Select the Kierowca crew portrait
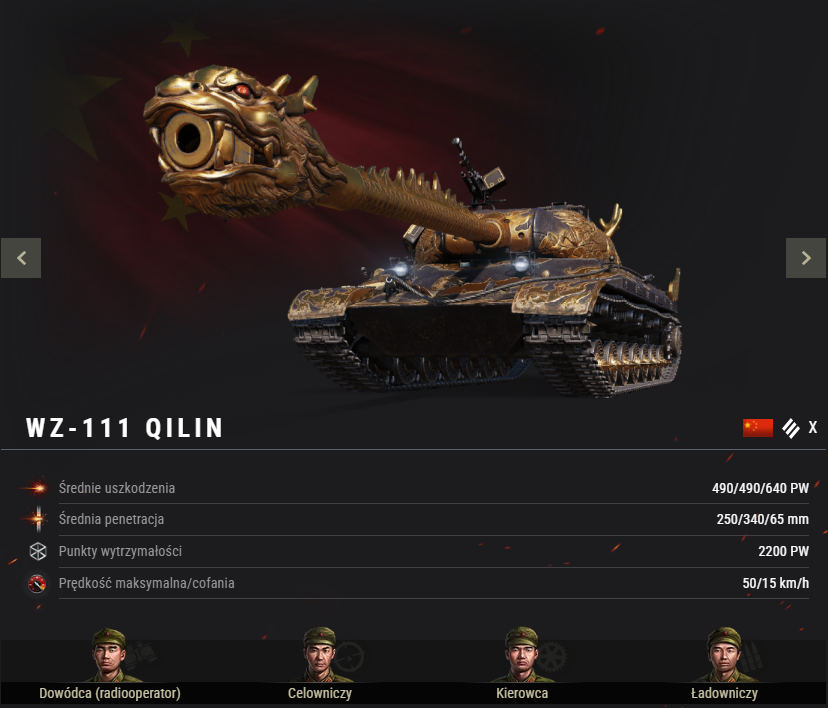 point(522,655)
